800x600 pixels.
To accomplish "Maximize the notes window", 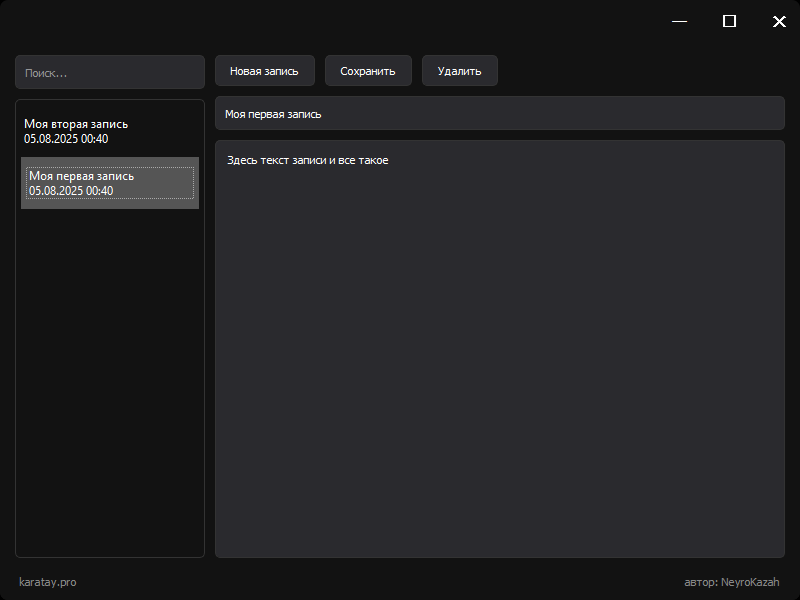I will [730, 21].
